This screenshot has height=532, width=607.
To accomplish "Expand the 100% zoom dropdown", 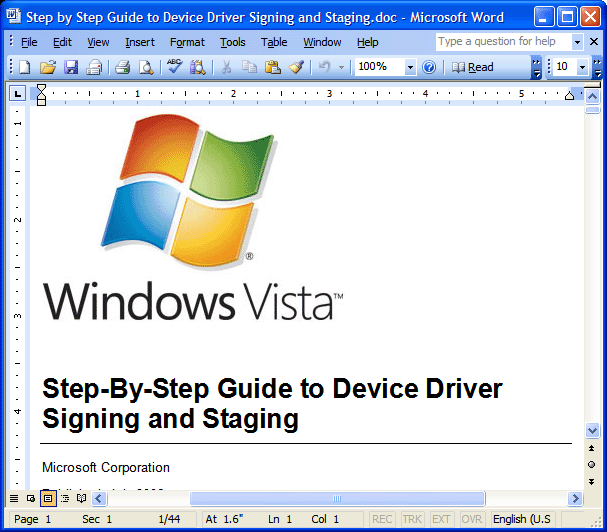I will click(x=410, y=67).
